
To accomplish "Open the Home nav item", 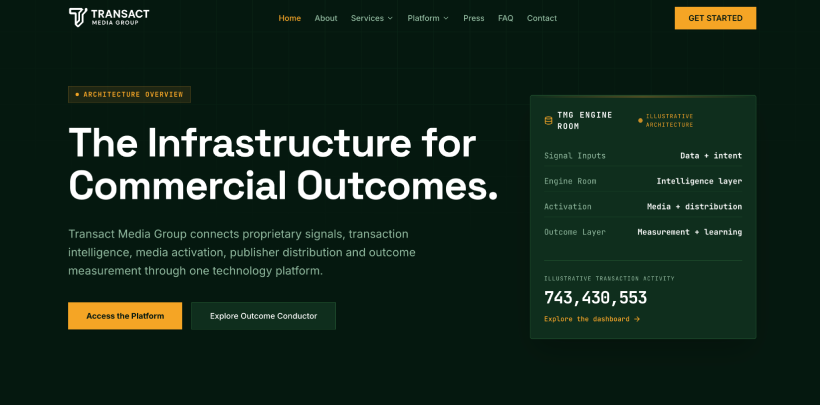I will 290,18.
